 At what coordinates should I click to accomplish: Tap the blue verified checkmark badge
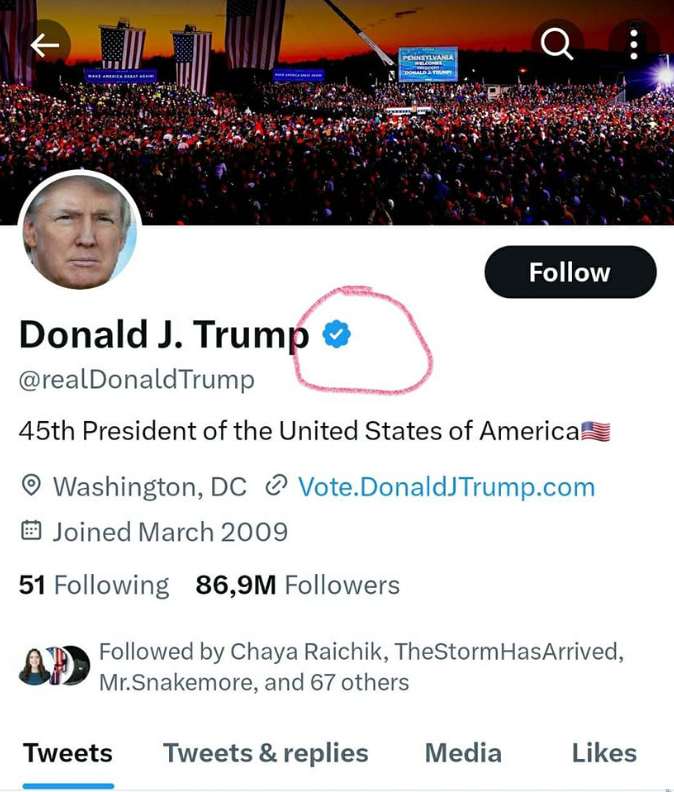(x=337, y=335)
